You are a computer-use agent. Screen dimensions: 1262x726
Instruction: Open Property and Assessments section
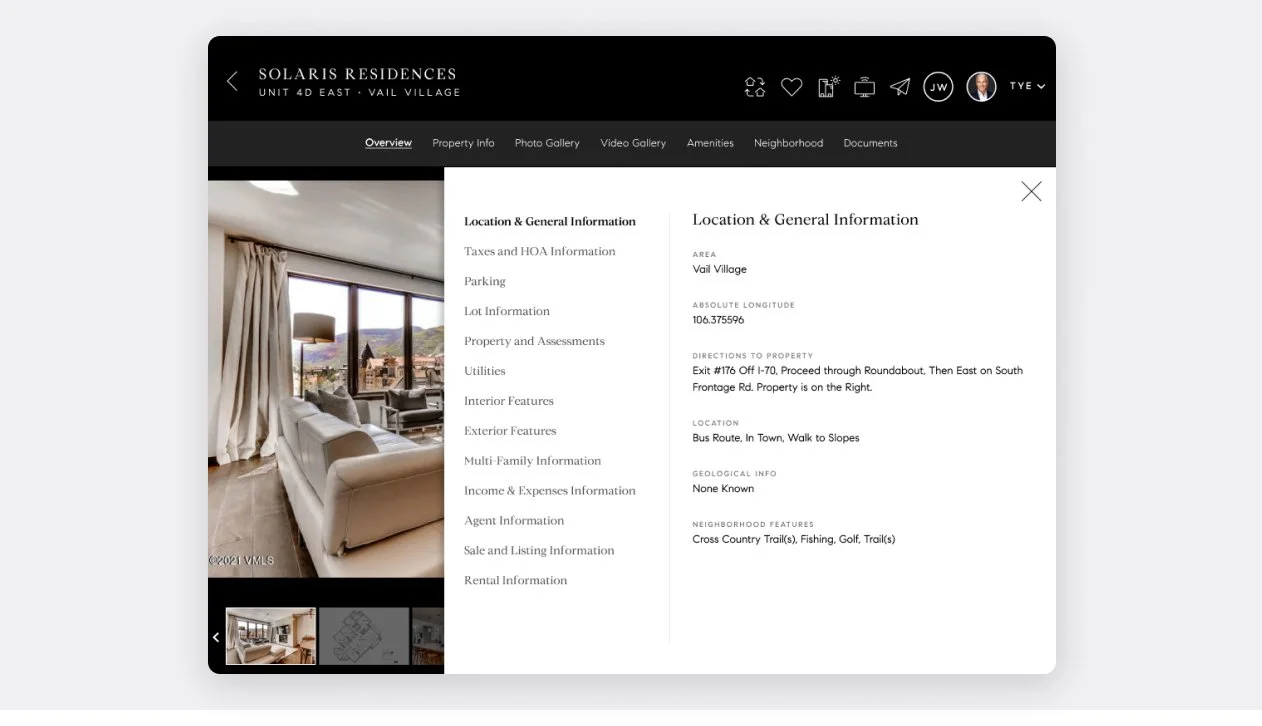tap(534, 342)
